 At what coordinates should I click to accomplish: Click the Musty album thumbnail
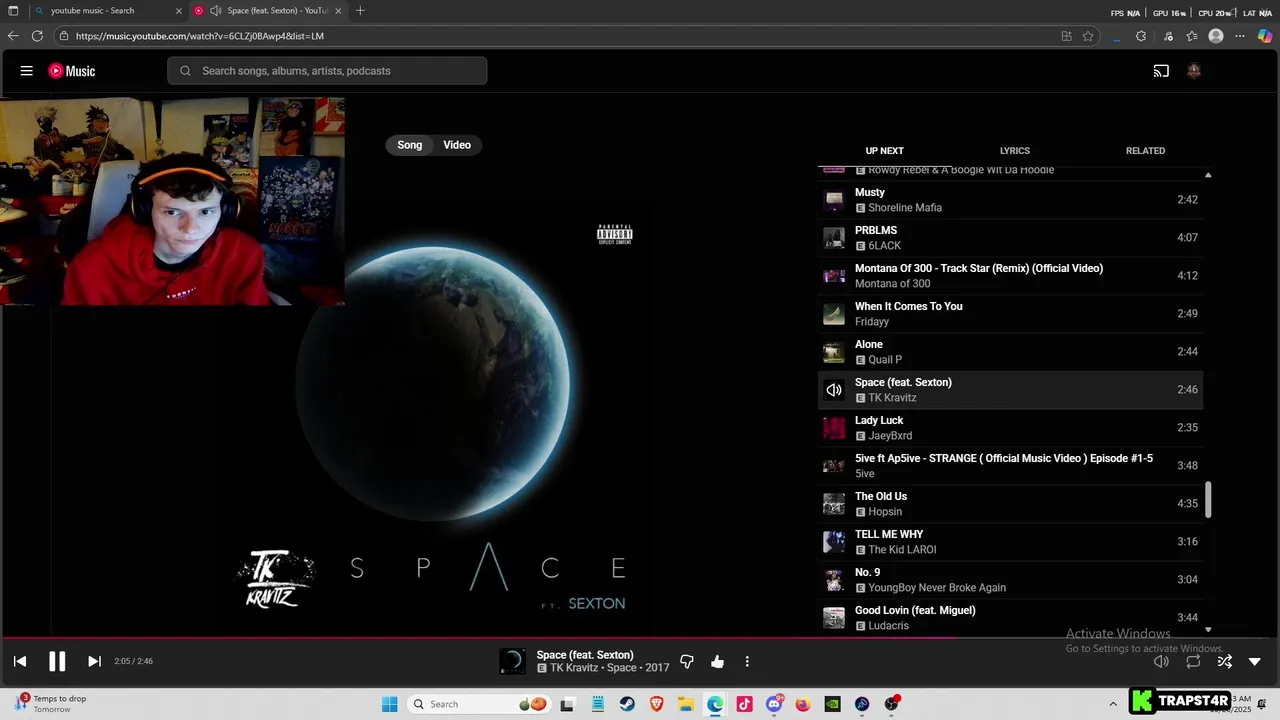(834, 200)
